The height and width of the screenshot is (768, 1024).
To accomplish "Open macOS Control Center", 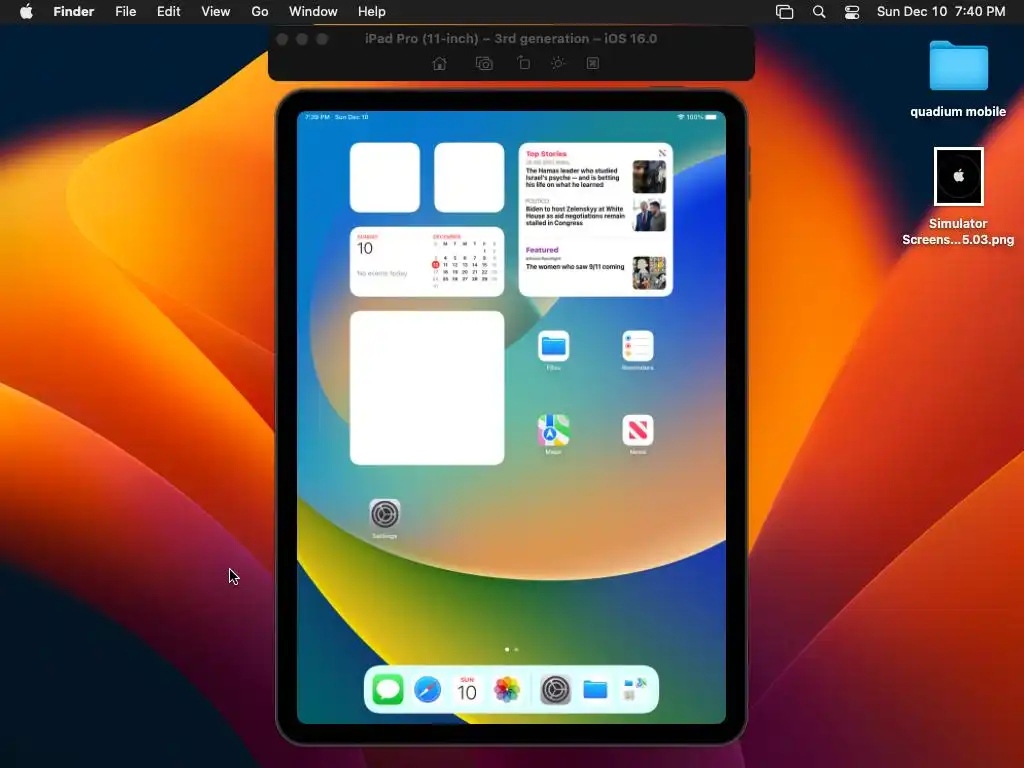I will (852, 12).
